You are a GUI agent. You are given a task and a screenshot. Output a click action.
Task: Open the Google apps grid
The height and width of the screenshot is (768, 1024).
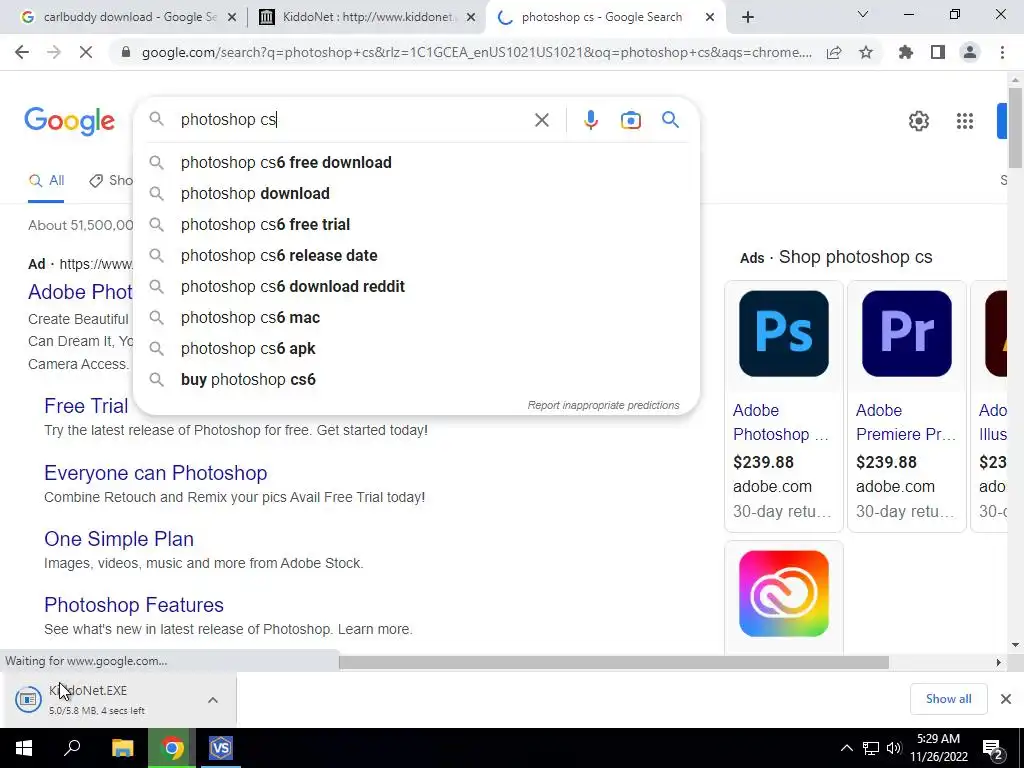pyautogui.click(x=965, y=121)
